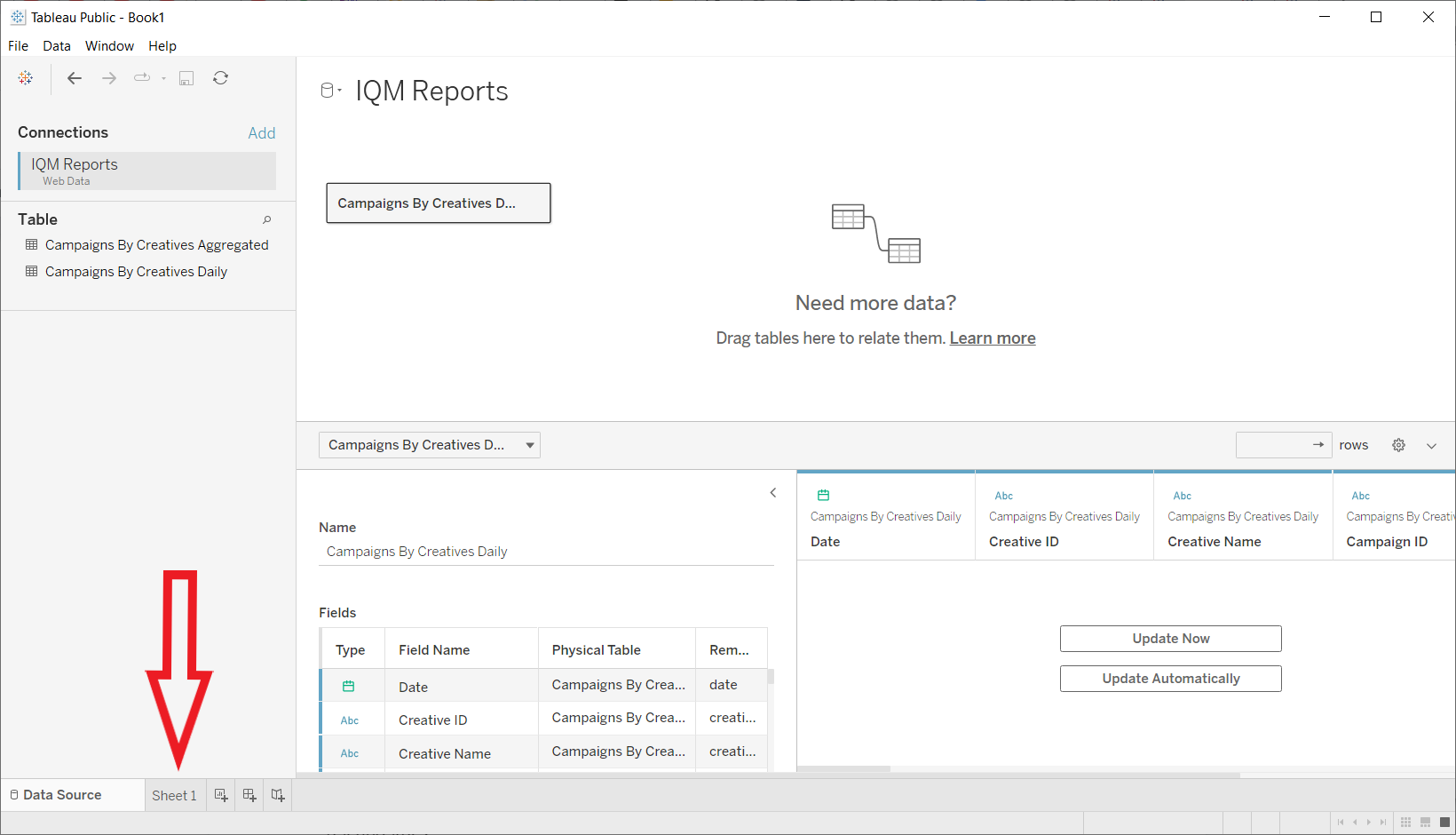
Task: Collapse the metadata pane with left chevron
Action: tap(773, 493)
